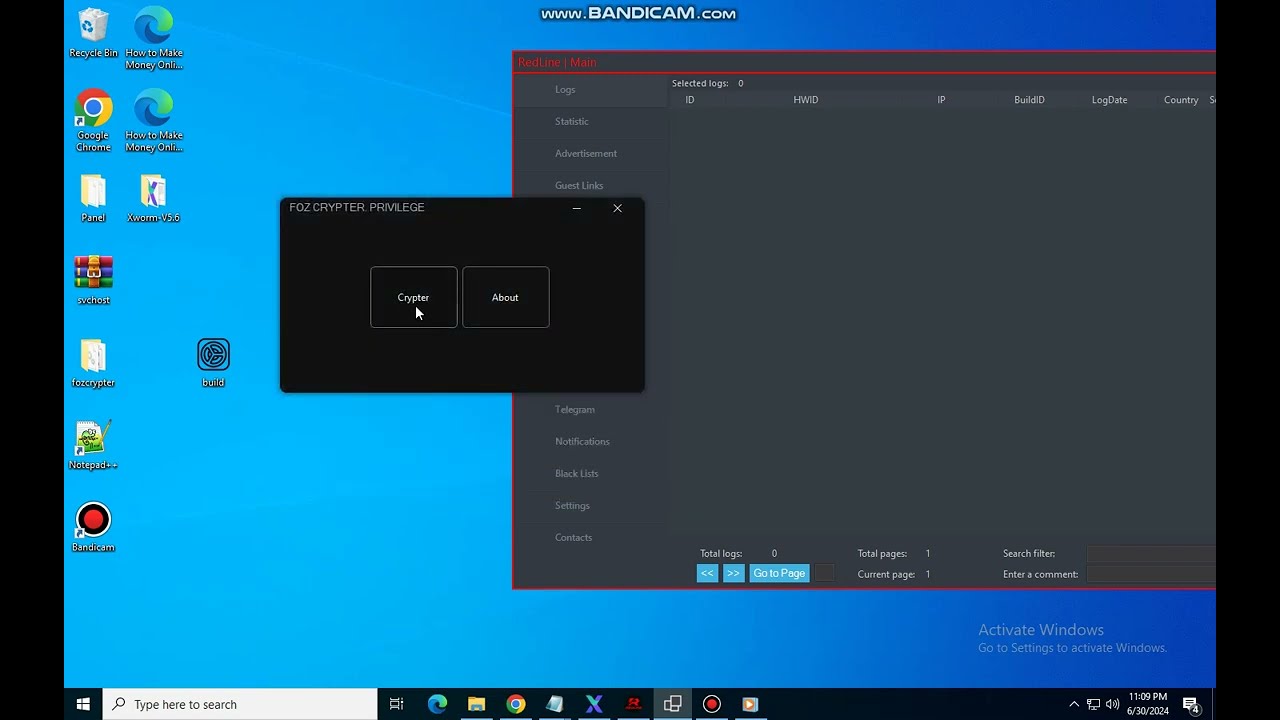The height and width of the screenshot is (720, 1280).
Task: Select the Xworm-V5.6 desktop icon
Action: (153, 199)
